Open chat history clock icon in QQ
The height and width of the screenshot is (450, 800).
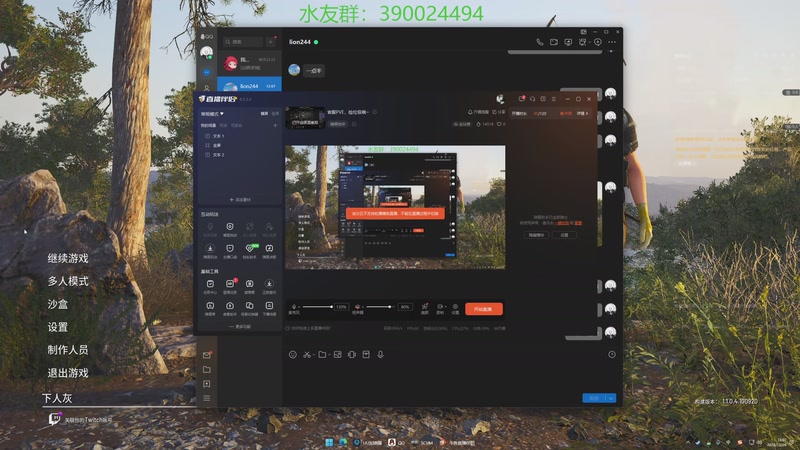click(612, 355)
